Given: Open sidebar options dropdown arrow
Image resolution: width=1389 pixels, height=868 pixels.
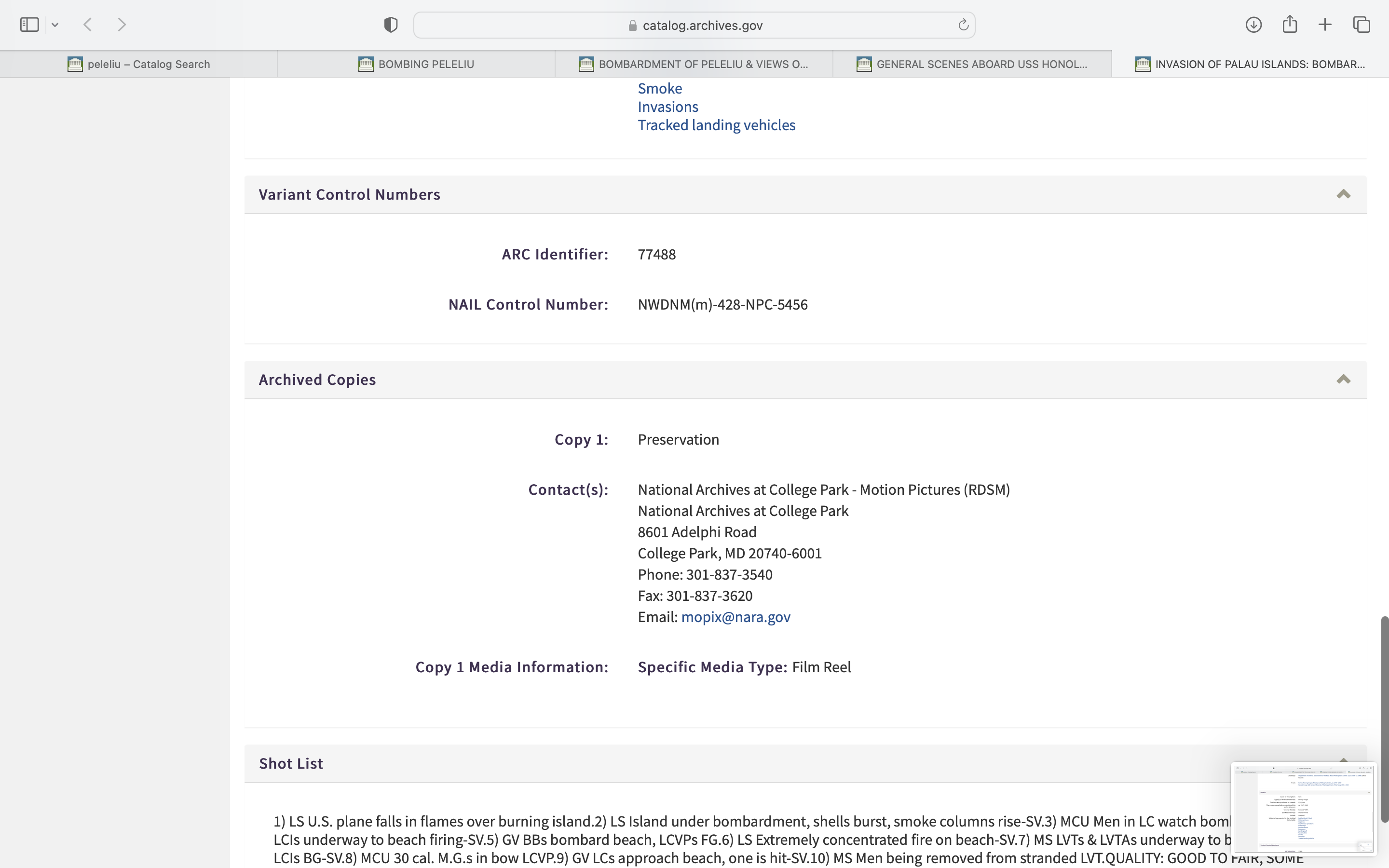Looking at the screenshot, I should (x=55, y=25).
